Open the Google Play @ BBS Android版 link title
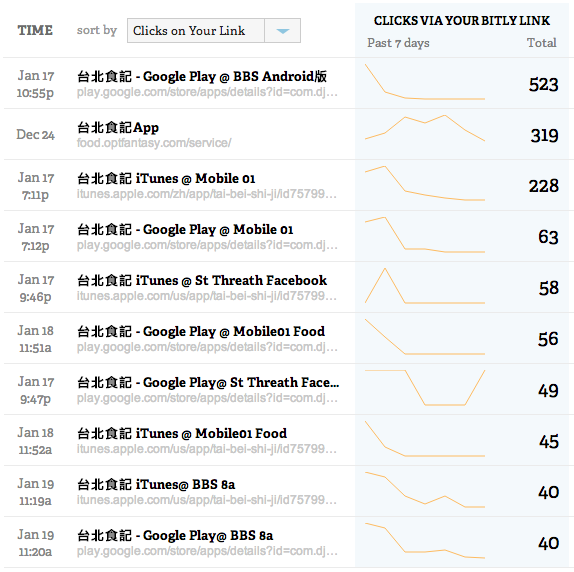574x572 pixels. 202,76
